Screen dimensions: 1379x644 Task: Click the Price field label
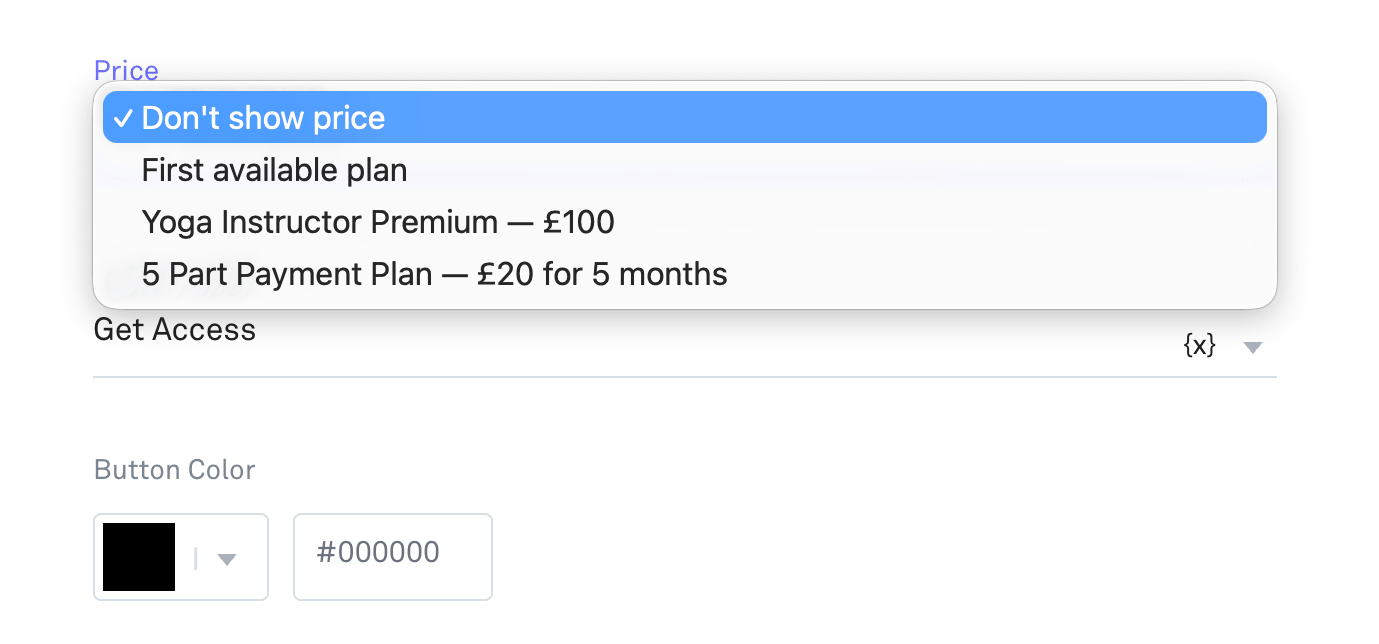tap(126, 70)
